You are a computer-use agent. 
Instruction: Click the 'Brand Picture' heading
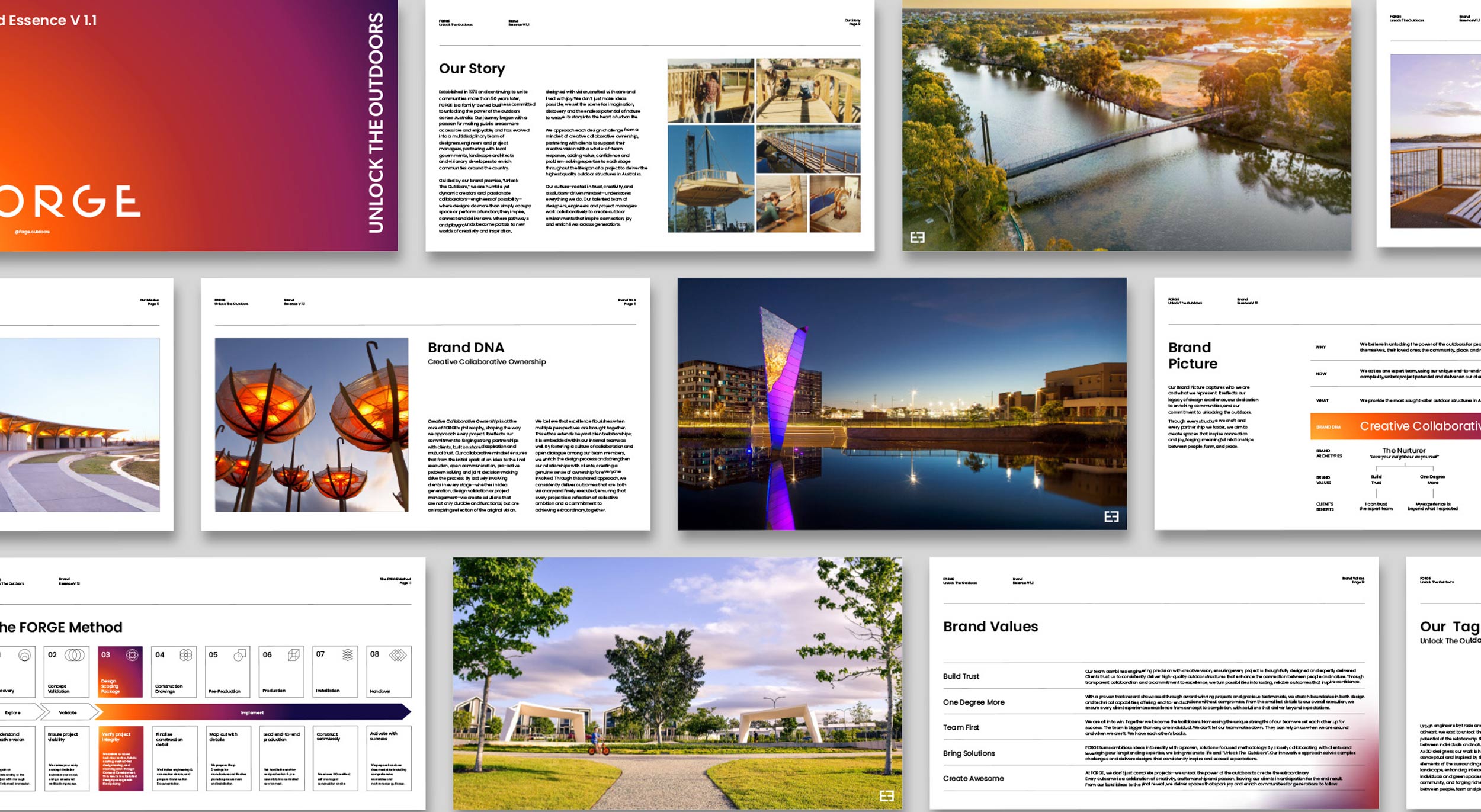(1193, 355)
